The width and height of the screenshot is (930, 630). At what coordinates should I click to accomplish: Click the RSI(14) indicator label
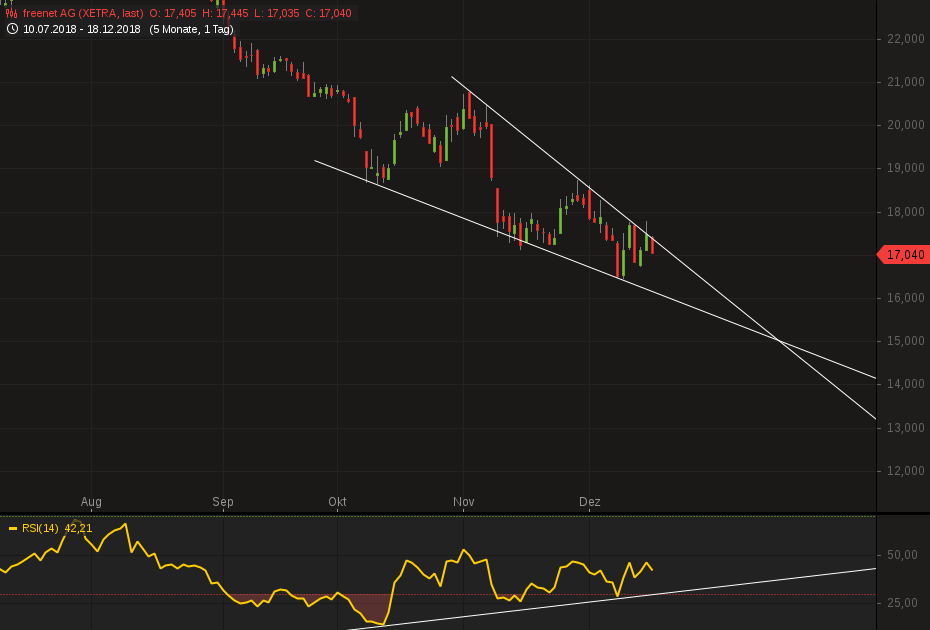(x=40, y=528)
